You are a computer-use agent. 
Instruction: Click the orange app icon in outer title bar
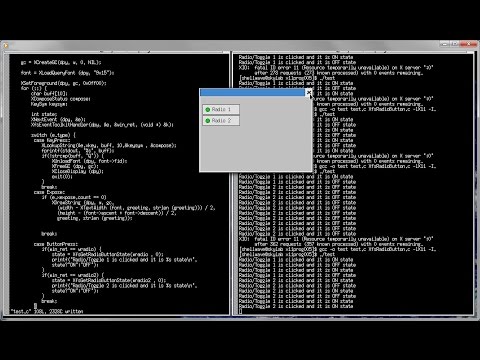(6, 45)
